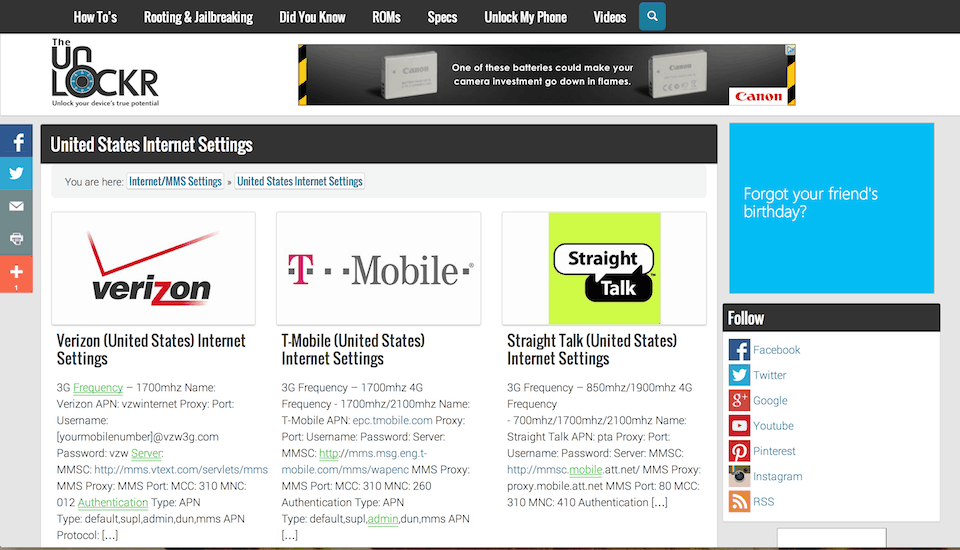This screenshot has width=960, height=550.
Task: Click RSS text link in Follow panel
Action: click(x=763, y=502)
